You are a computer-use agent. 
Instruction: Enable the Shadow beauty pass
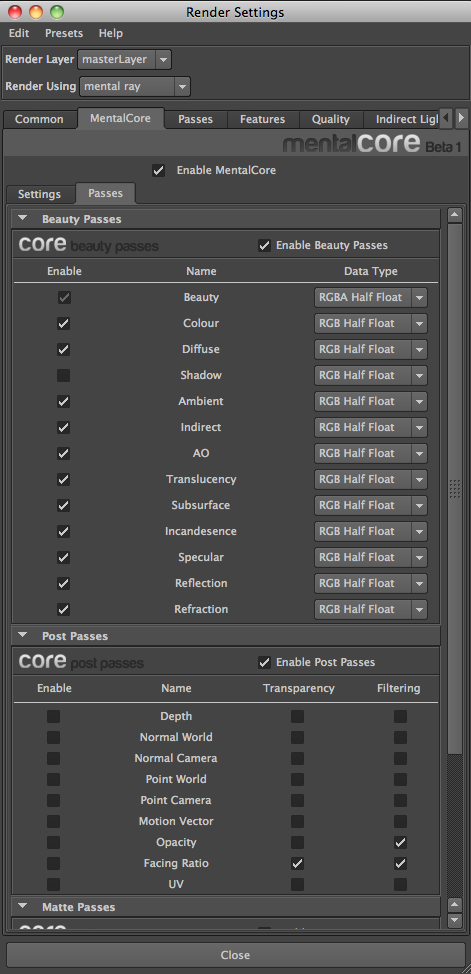(x=63, y=375)
